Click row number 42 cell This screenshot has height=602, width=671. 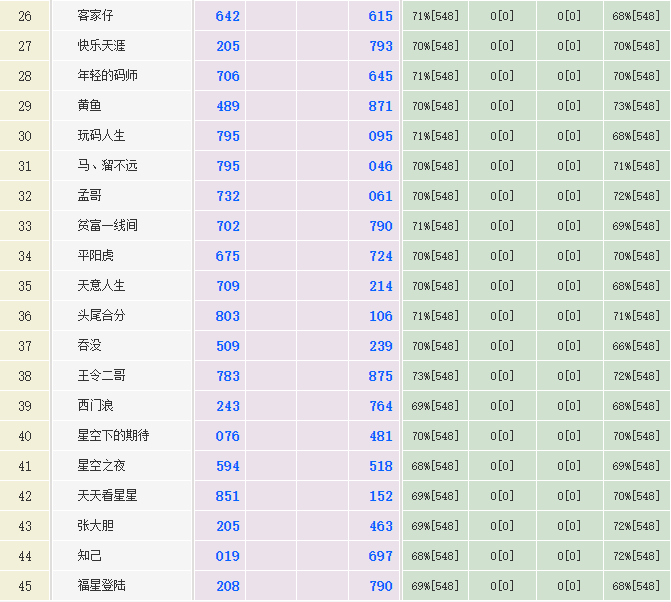coord(25,496)
